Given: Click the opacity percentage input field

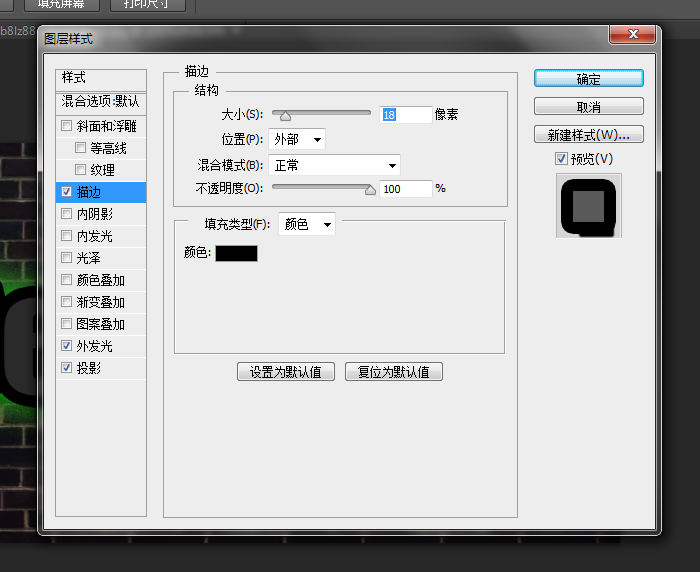Looking at the screenshot, I should (405, 189).
